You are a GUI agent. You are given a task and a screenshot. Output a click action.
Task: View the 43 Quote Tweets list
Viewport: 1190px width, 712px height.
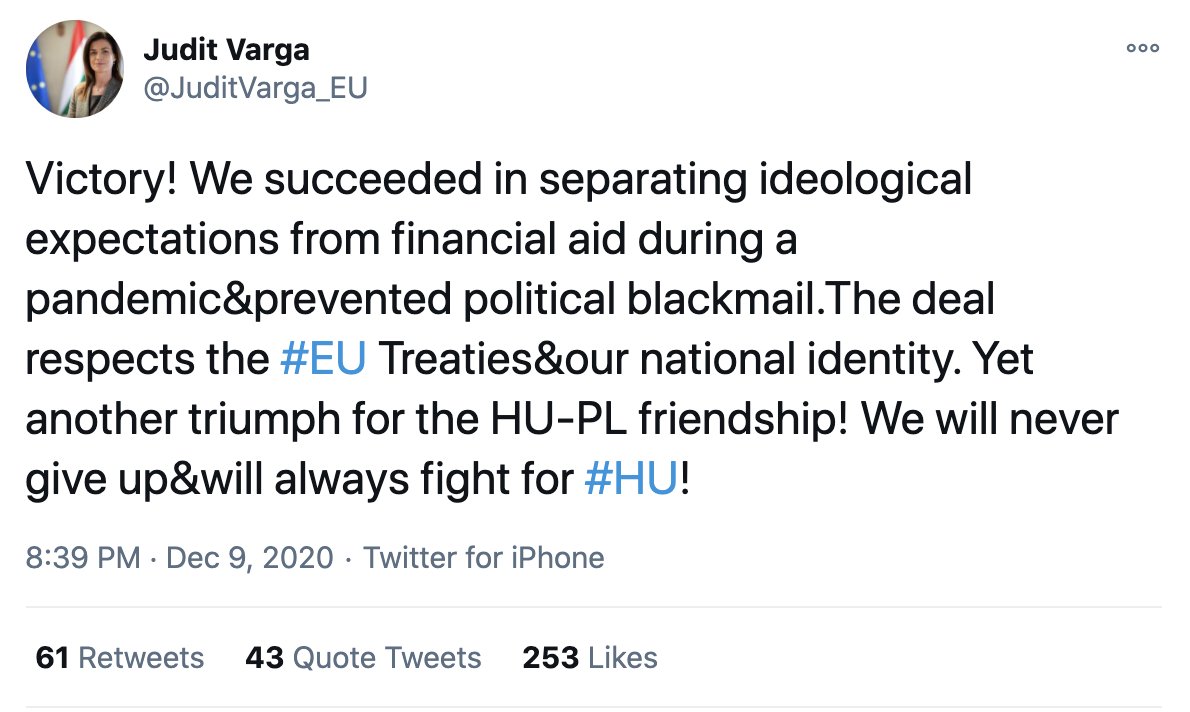pyautogui.click(x=362, y=657)
